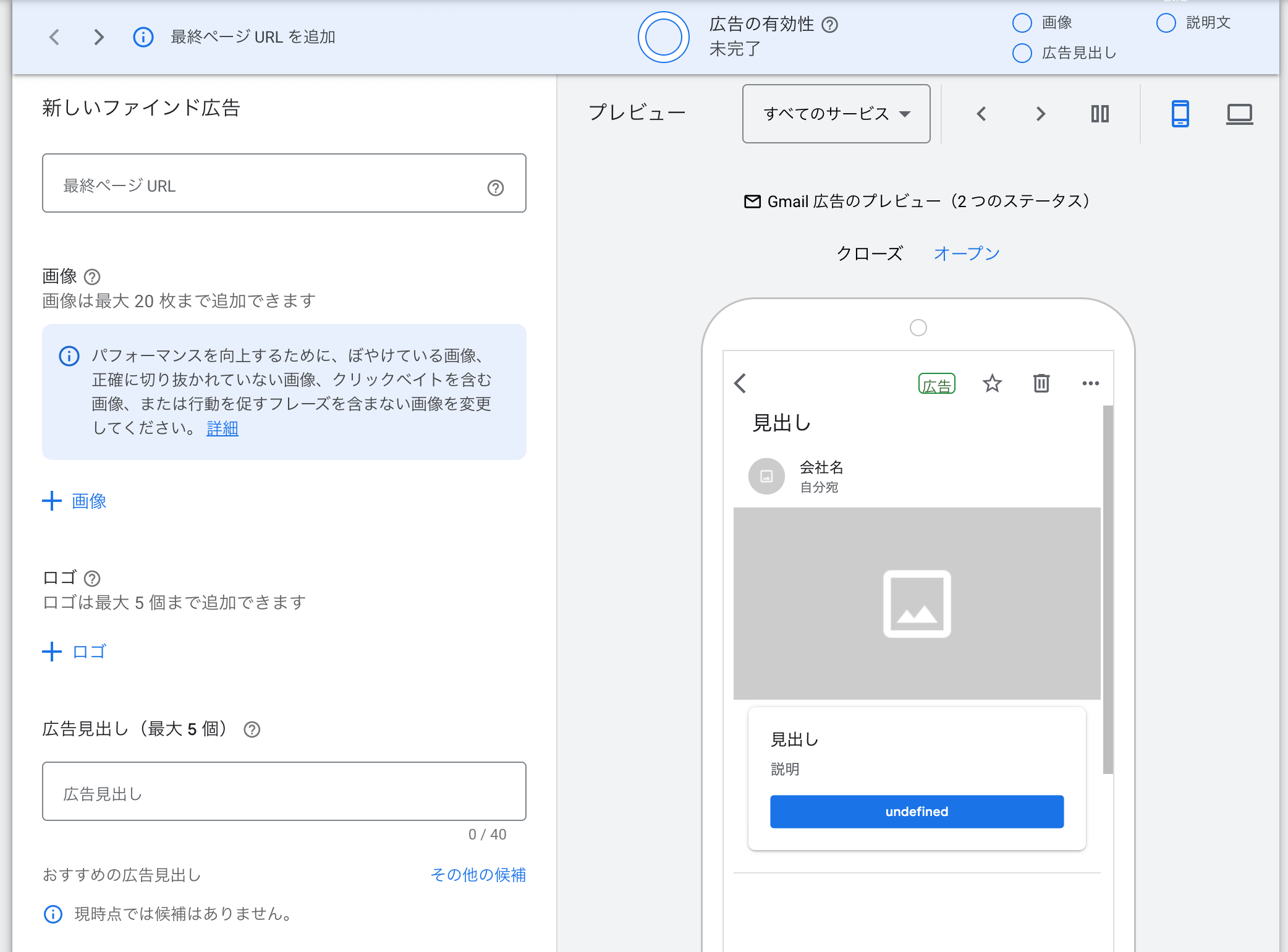The height and width of the screenshot is (952, 1288).
Task: Focus the 広告見出し input field
Action: 284,791
